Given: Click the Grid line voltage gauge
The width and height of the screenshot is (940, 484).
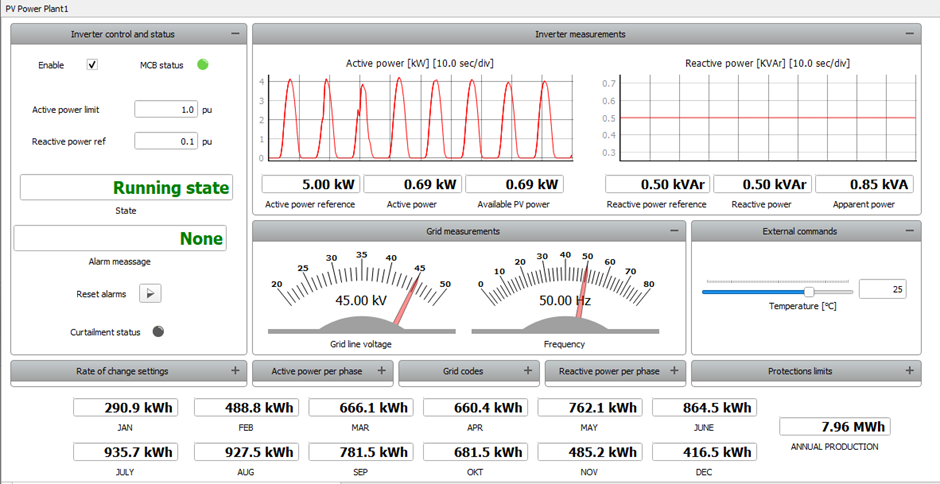Looking at the screenshot, I should coord(361,293).
